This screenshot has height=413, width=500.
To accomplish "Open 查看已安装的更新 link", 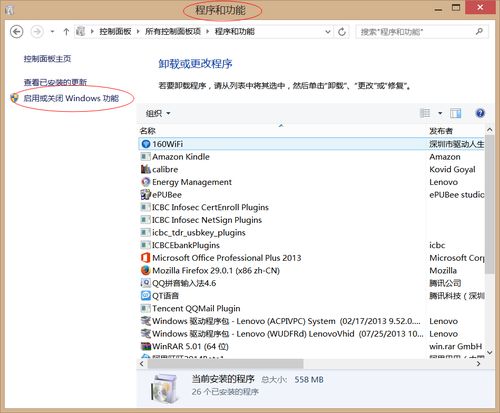I will 55,82.
